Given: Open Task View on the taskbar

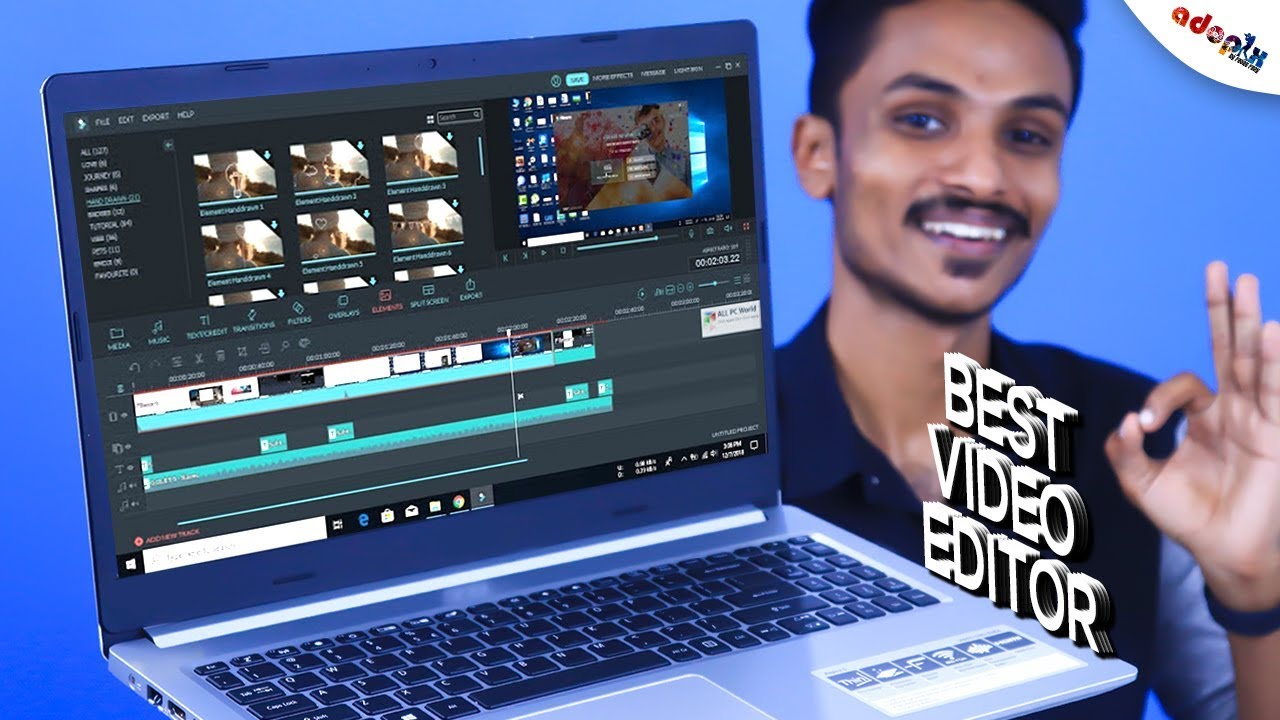Looking at the screenshot, I should tap(337, 523).
